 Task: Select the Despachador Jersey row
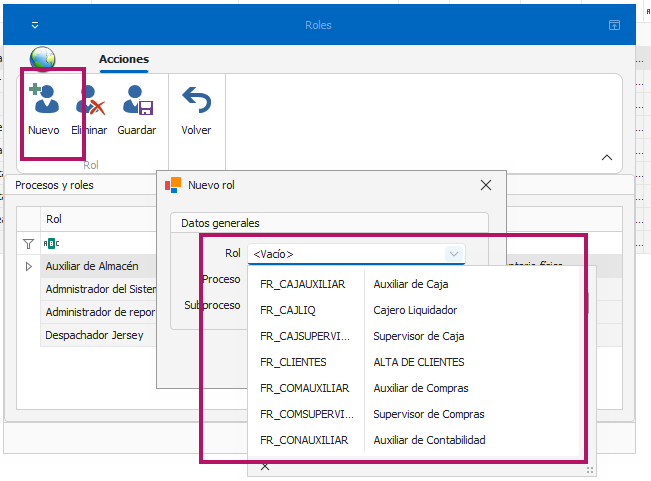[x=94, y=335]
